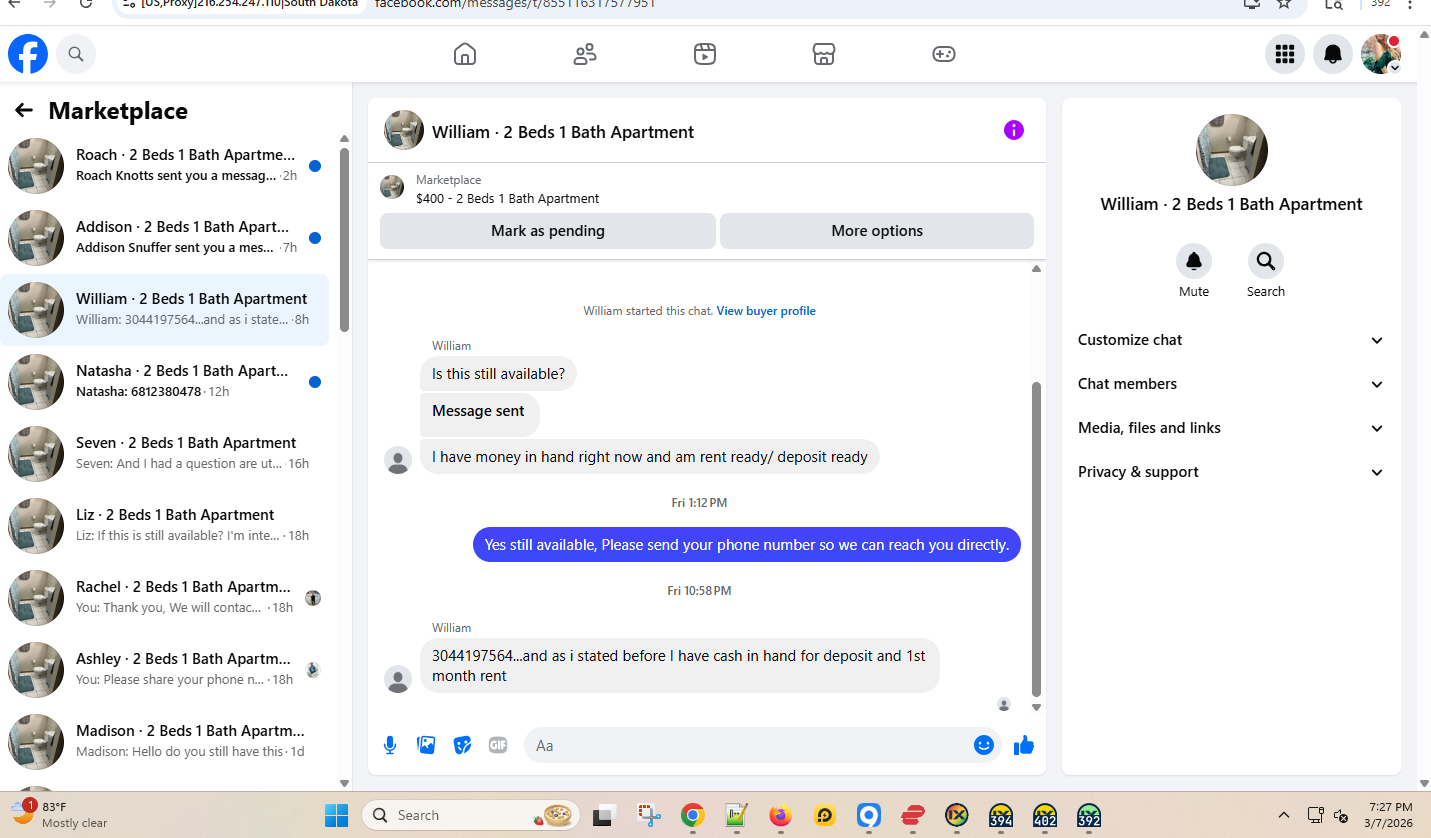Open the taskbar icon labeled 402
This screenshot has height=838, width=1431.
click(x=1045, y=815)
